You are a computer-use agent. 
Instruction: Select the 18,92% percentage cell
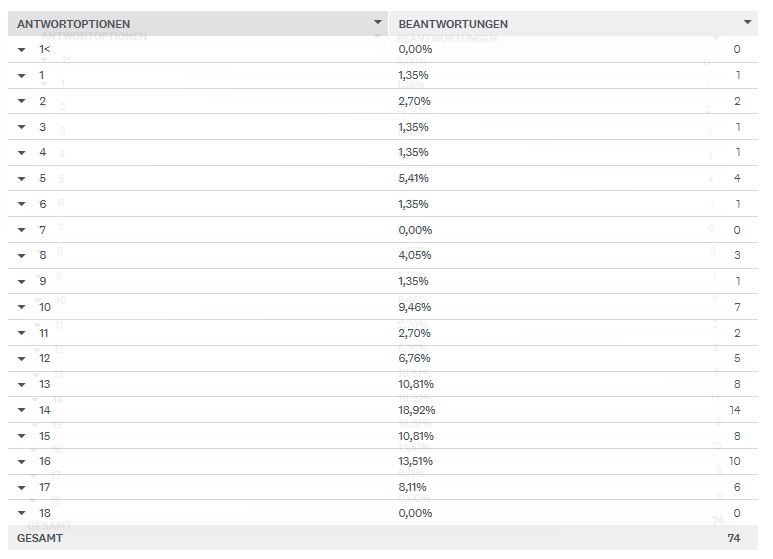[x=416, y=410]
